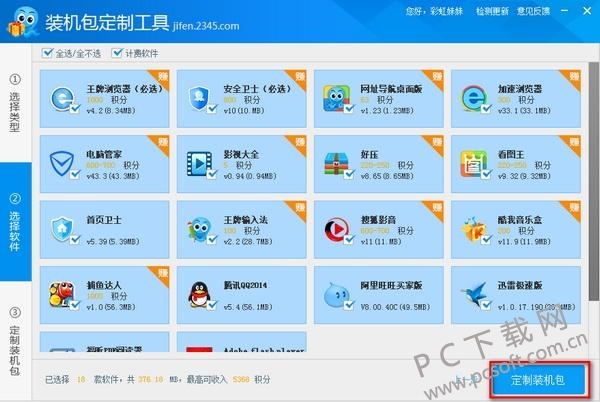Open the 意见反馈 feedback link
Screen dimensions: 600x402
coord(570,13)
